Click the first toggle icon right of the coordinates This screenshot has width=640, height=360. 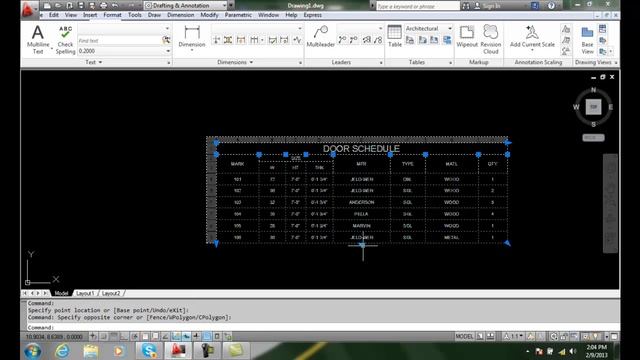tap(93, 336)
